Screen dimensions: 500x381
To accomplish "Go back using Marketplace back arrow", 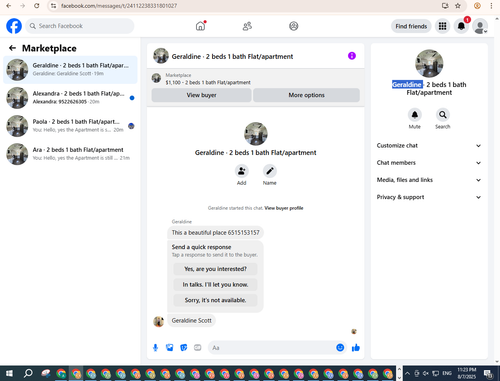I will [12, 48].
